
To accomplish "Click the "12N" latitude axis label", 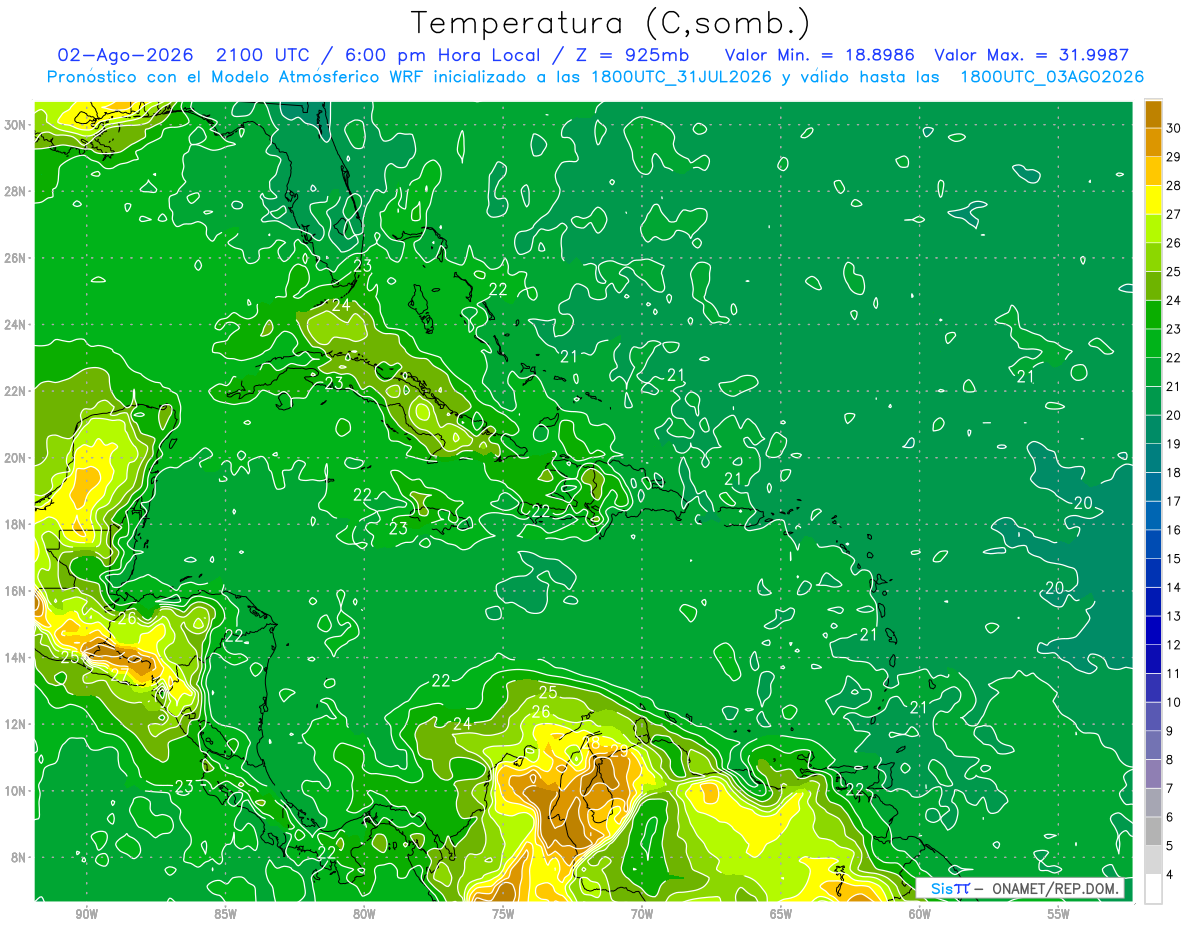I will click(15, 724).
